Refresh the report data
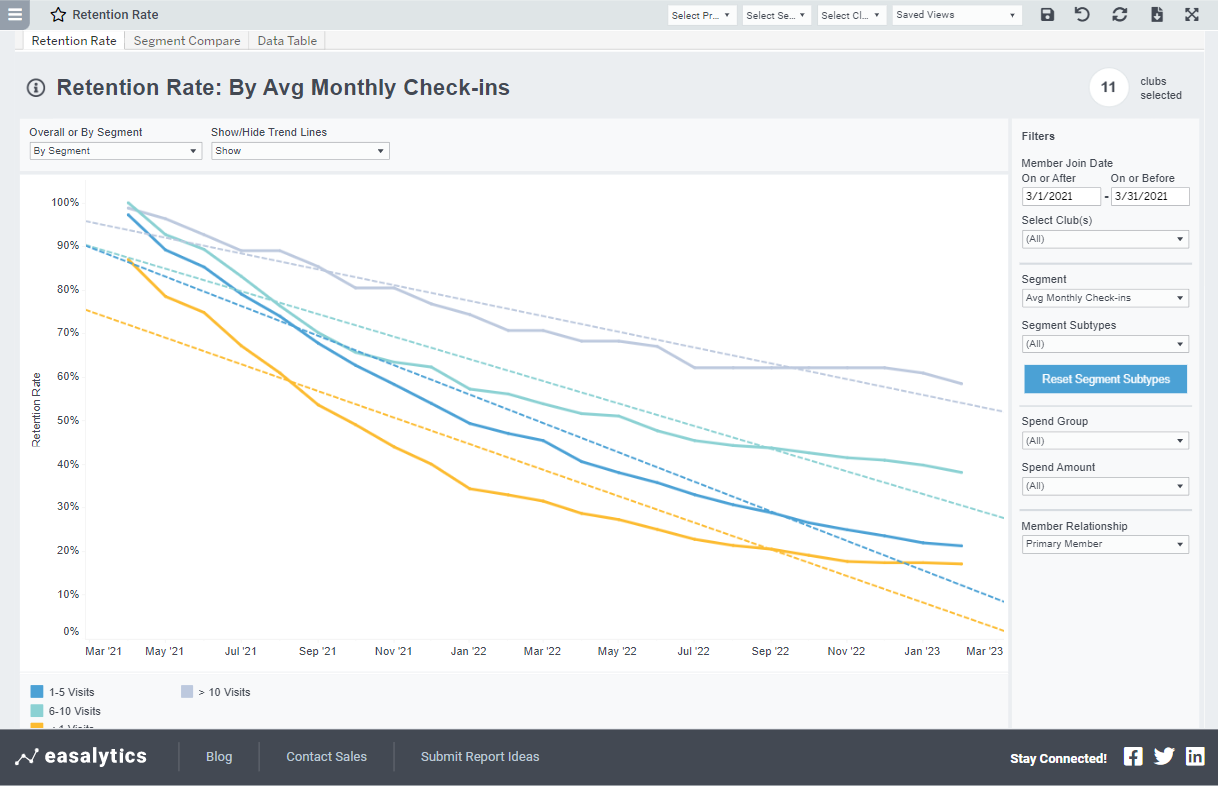 click(x=1119, y=14)
